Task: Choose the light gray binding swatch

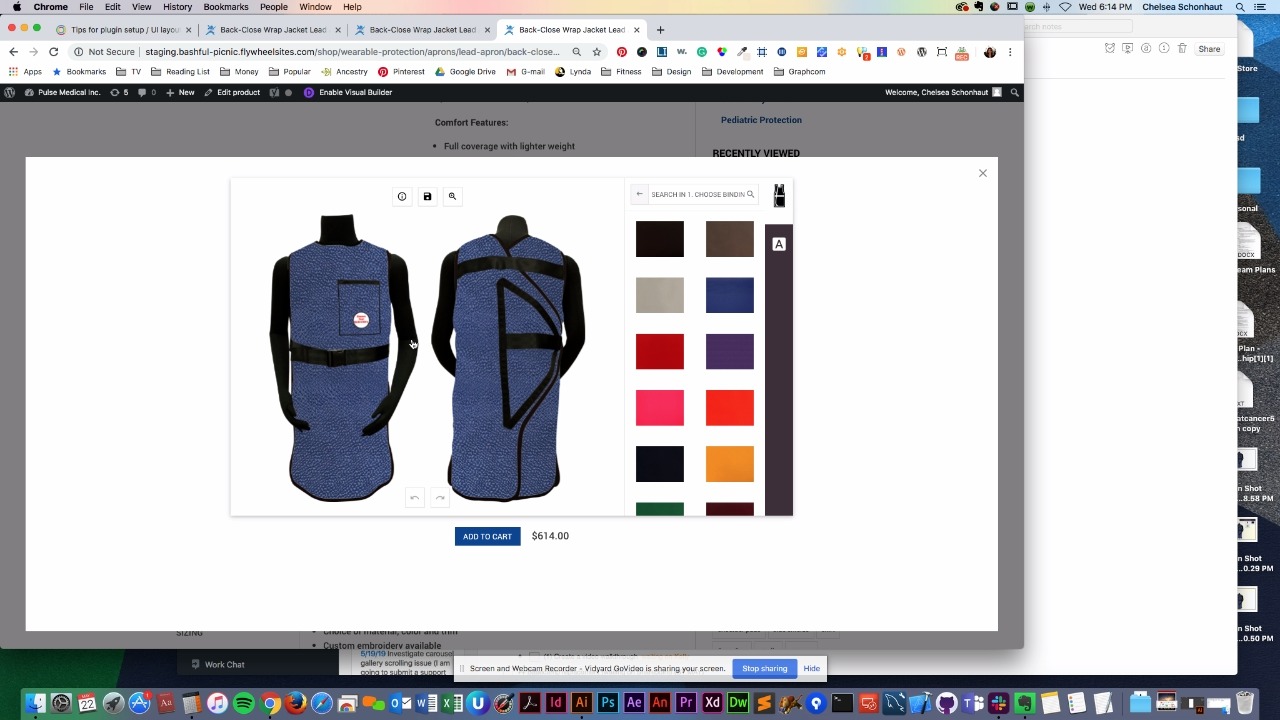Action: 660,295
